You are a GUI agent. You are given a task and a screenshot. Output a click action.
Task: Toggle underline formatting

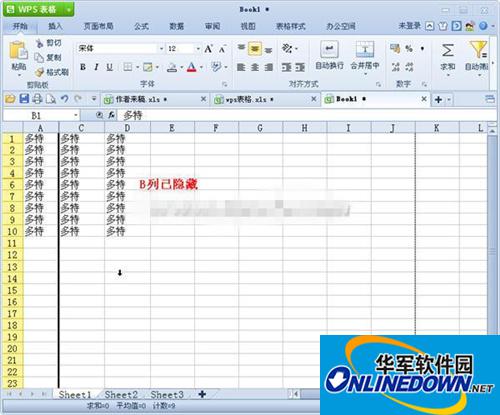(110, 67)
